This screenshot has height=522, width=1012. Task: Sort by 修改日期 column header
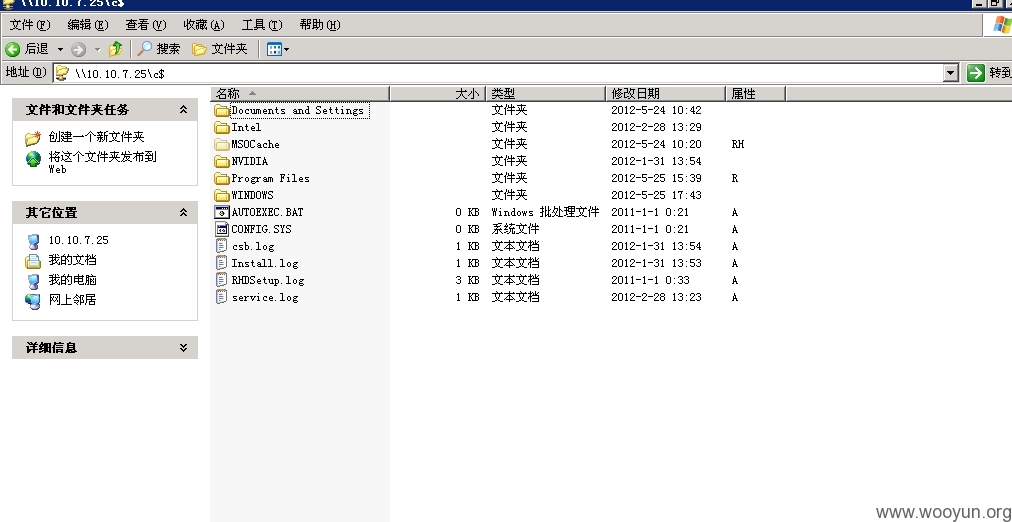(665, 94)
